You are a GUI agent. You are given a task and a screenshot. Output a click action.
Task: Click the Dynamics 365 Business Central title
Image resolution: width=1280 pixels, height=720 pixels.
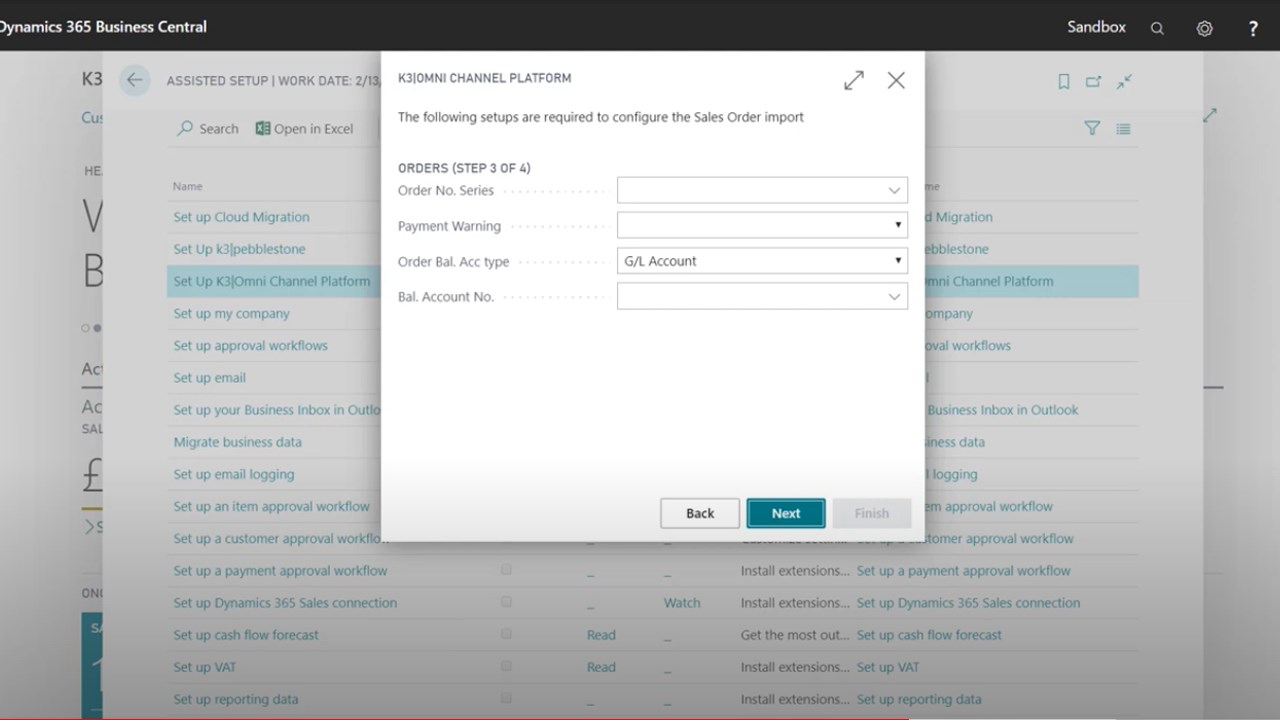coord(103,27)
